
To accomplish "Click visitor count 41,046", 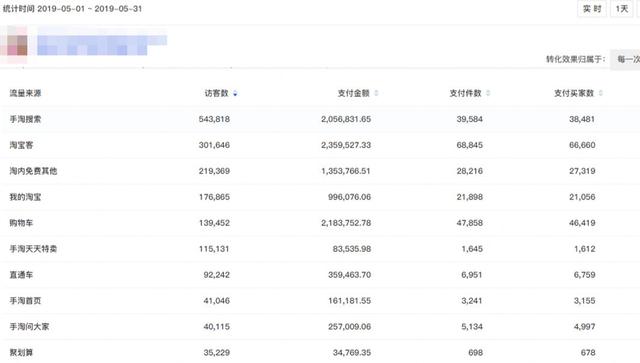I will tap(217, 301).
